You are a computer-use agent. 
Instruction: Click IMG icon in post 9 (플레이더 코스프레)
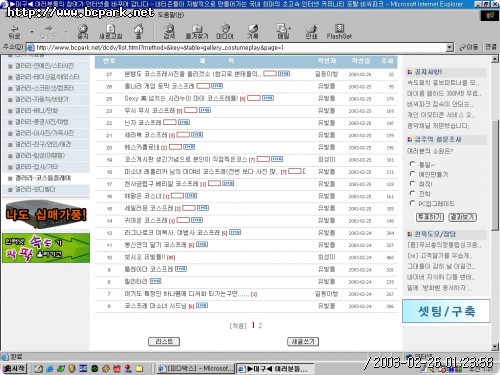pyautogui.click(x=181, y=269)
